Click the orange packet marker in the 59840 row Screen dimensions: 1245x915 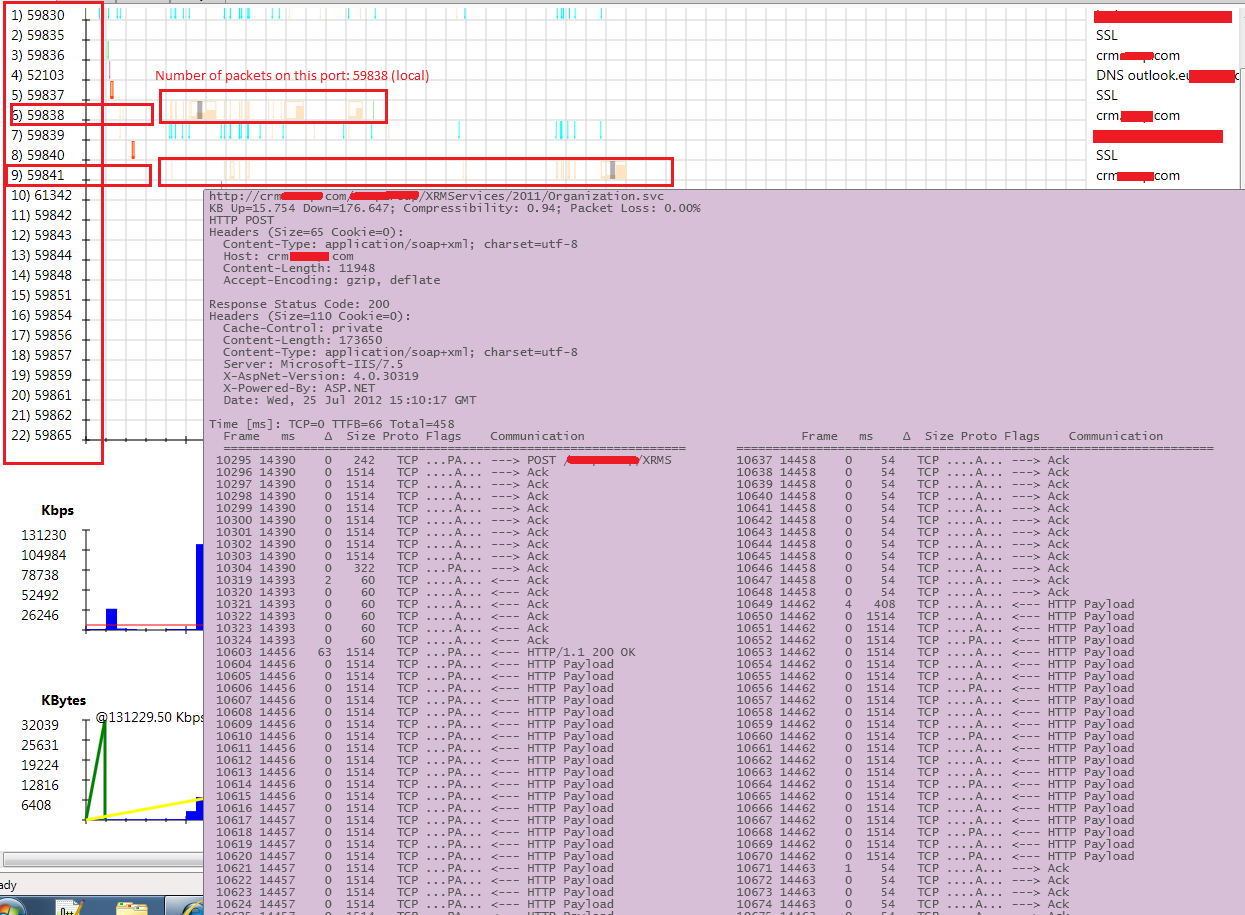pyautogui.click(x=132, y=150)
